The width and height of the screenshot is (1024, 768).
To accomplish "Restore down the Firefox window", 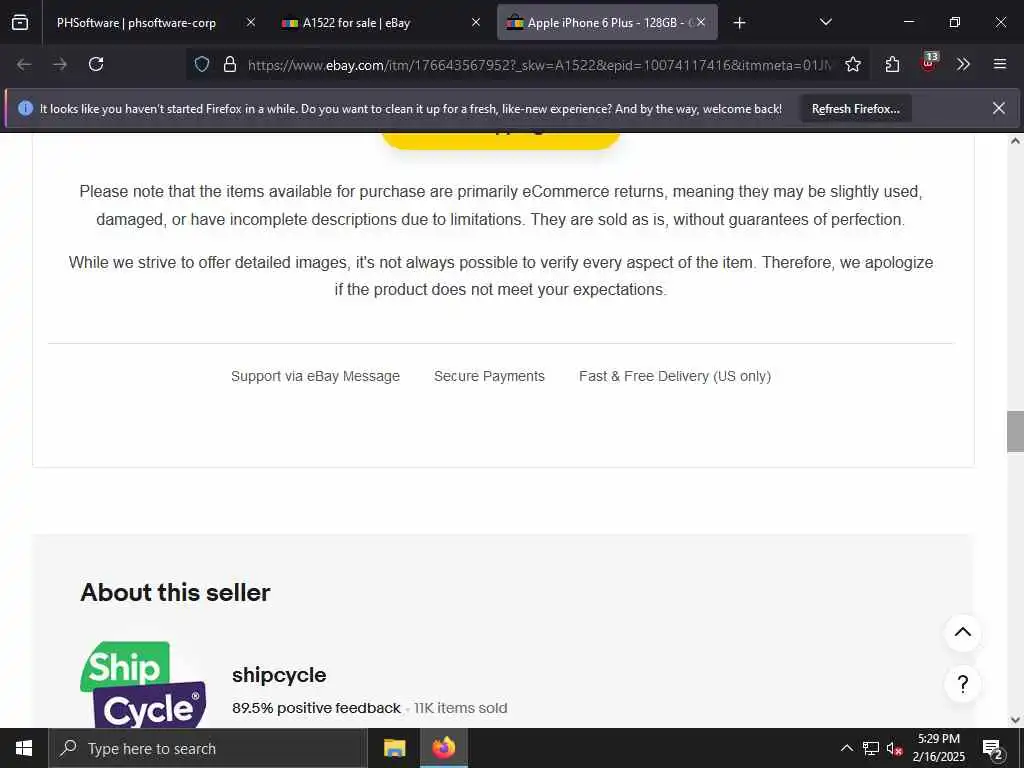I will click(x=955, y=22).
